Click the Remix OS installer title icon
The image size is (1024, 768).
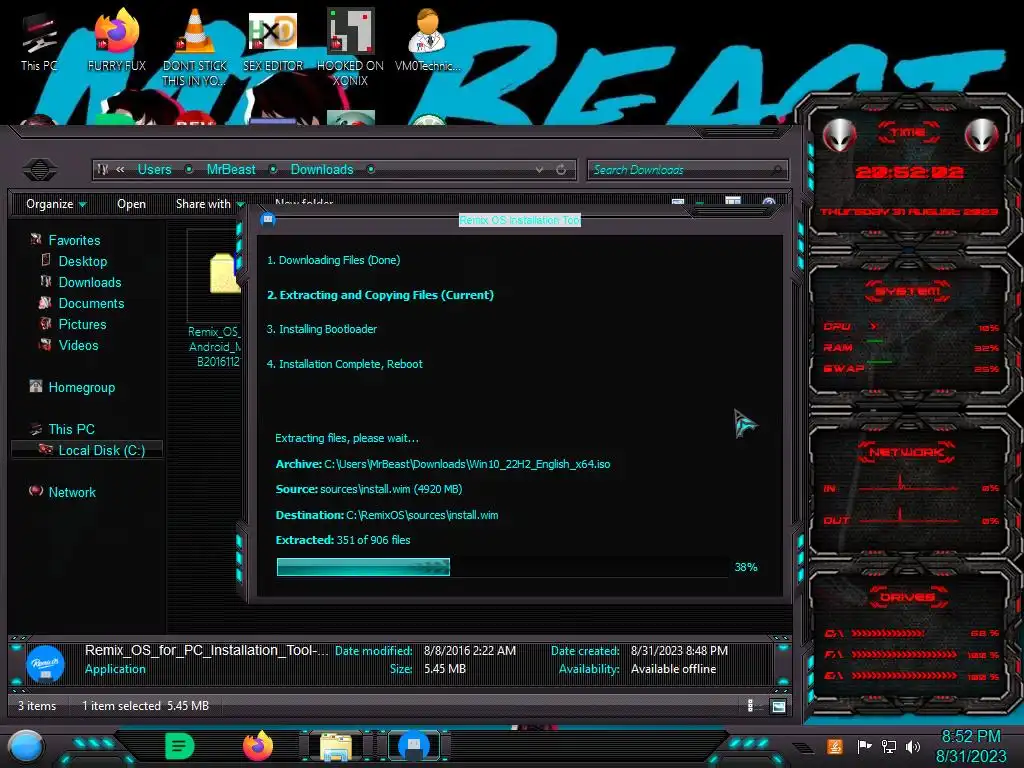tap(268, 219)
